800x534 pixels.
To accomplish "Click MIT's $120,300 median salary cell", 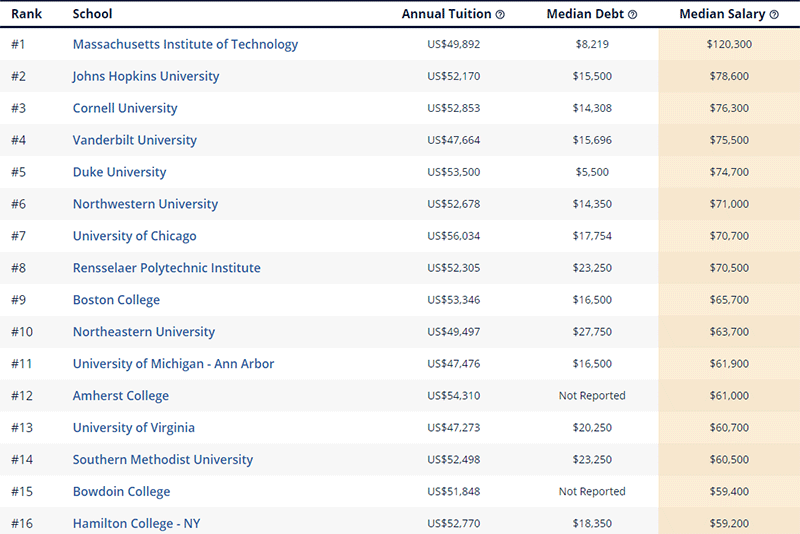I will click(x=729, y=44).
